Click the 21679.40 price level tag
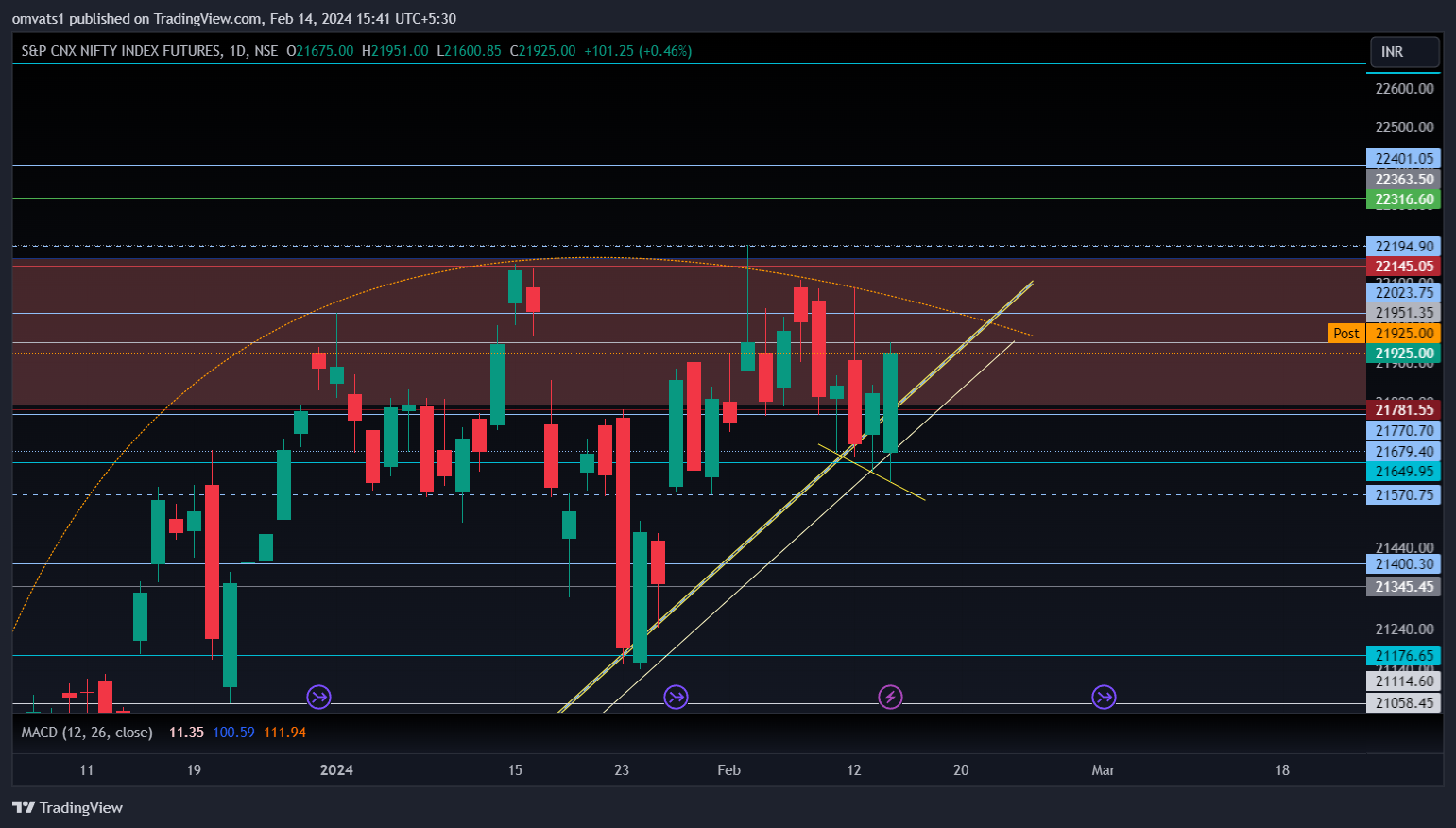 click(x=1403, y=452)
